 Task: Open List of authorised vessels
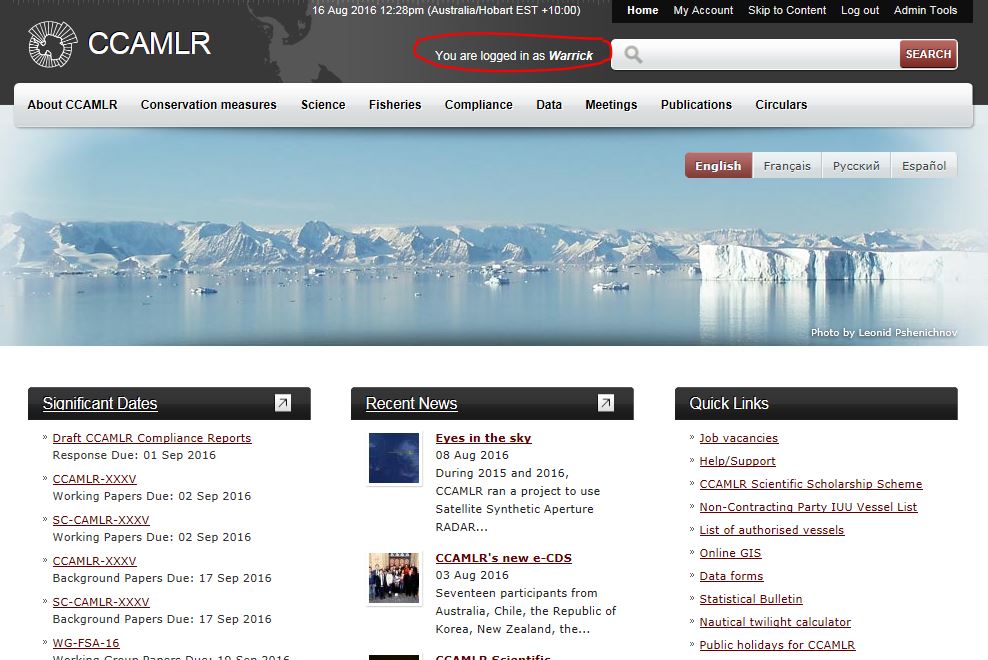[772, 530]
